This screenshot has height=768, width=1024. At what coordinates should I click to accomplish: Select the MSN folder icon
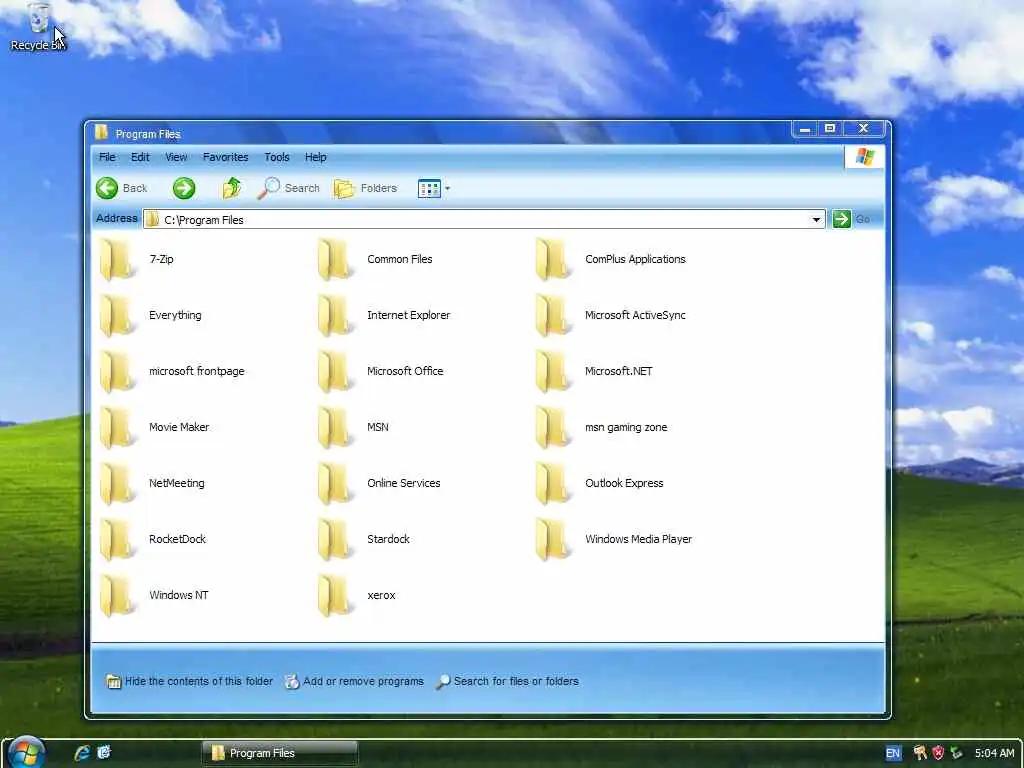(x=336, y=428)
